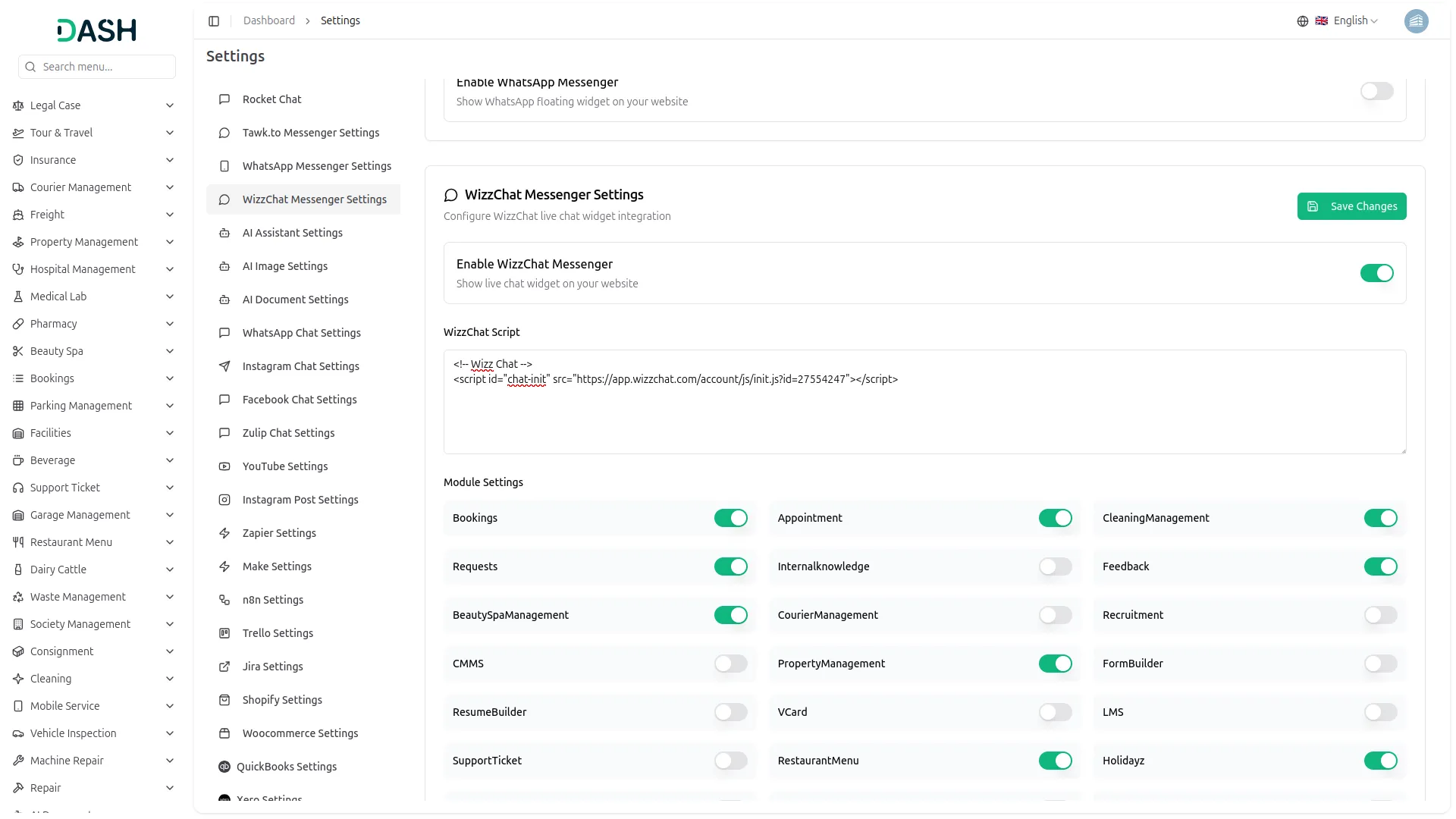The width and height of the screenshot is (1456, 819).
Task: Expand the Hospital Management menu chevron
Action: 170,269
